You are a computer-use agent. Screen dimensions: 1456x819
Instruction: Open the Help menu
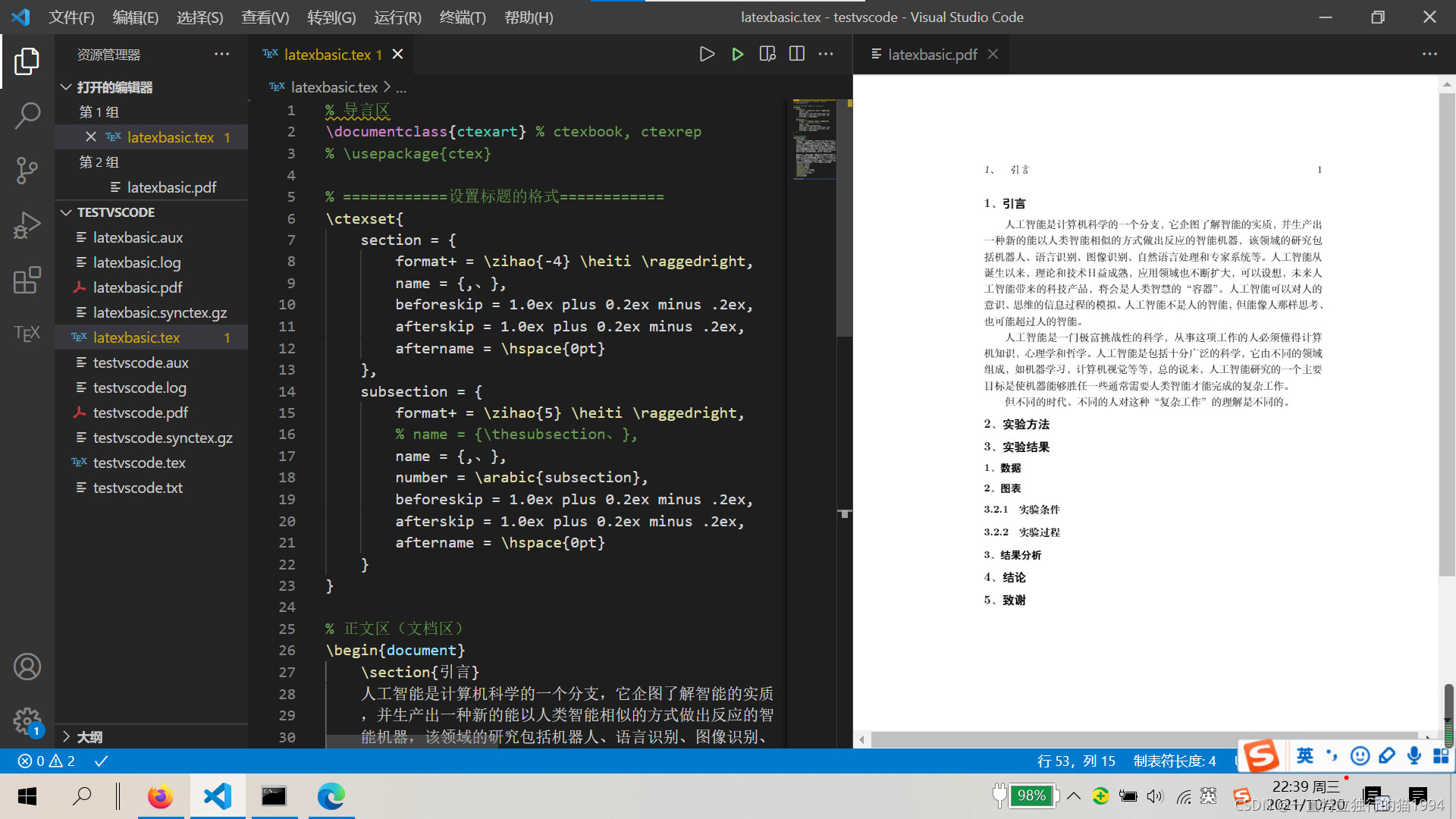click(x=529, y=17)
